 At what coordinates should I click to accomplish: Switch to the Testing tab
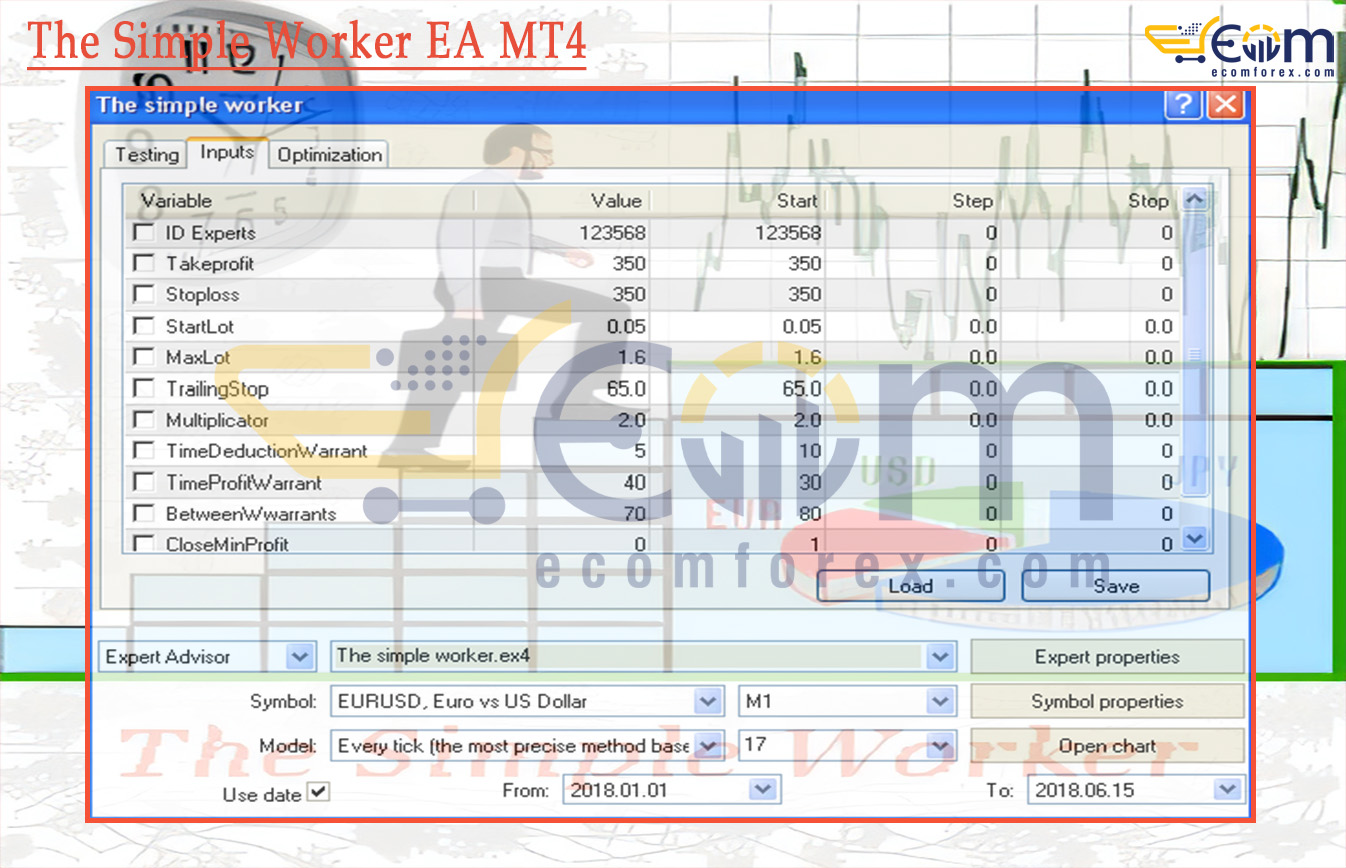(x=146, y=155)
